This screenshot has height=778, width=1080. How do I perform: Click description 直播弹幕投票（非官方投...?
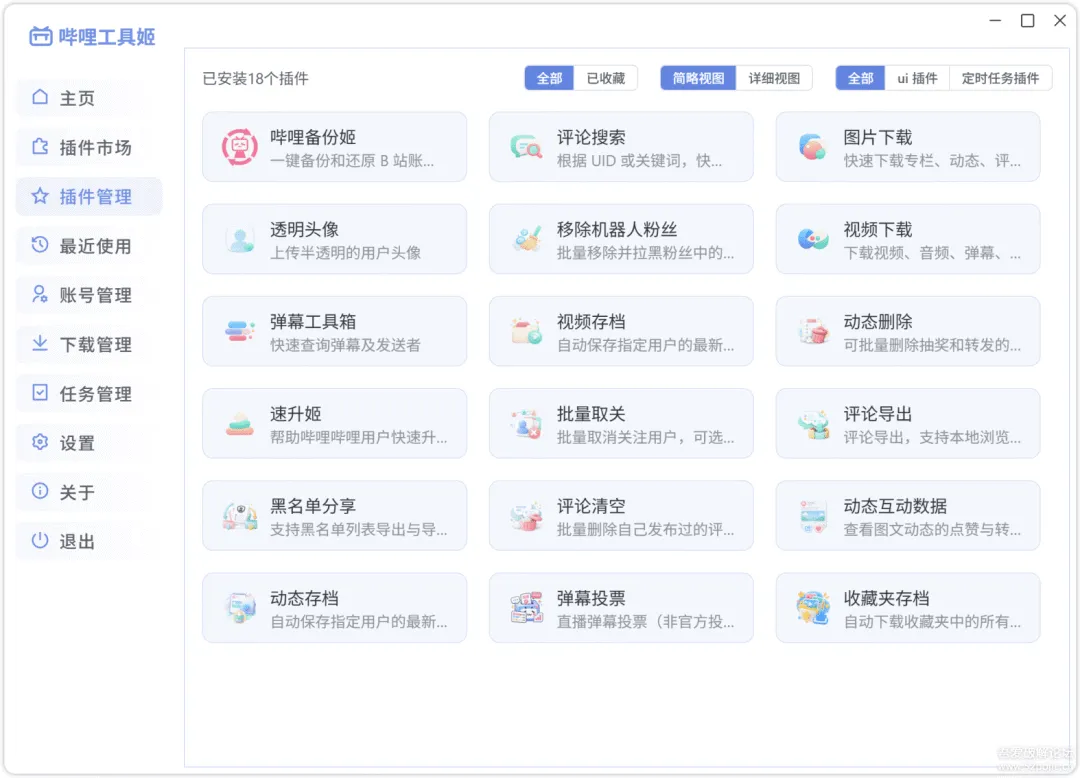coord(645,622)
